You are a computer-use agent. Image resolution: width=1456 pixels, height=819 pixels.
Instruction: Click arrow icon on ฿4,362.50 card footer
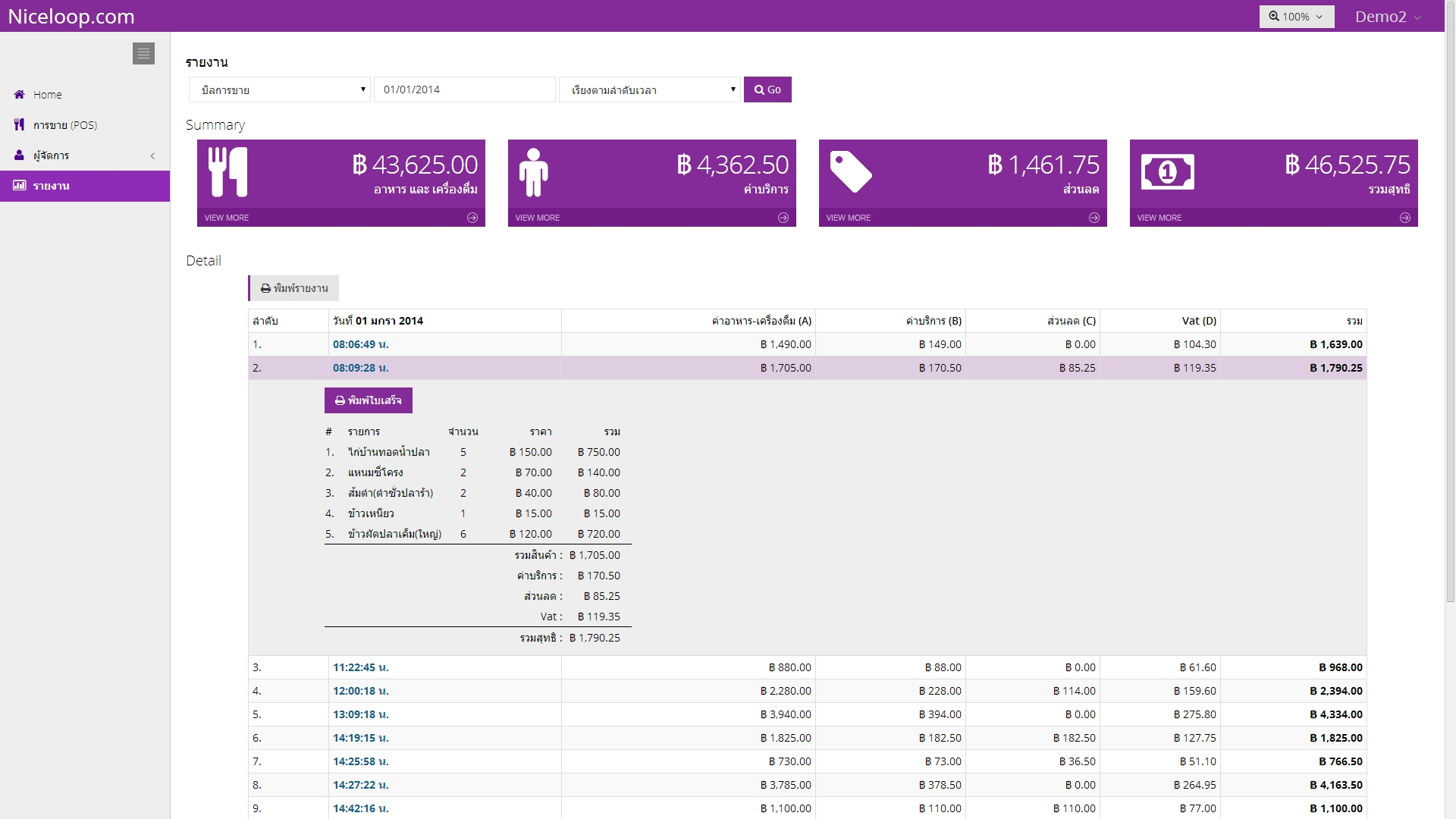pos(783,218)
